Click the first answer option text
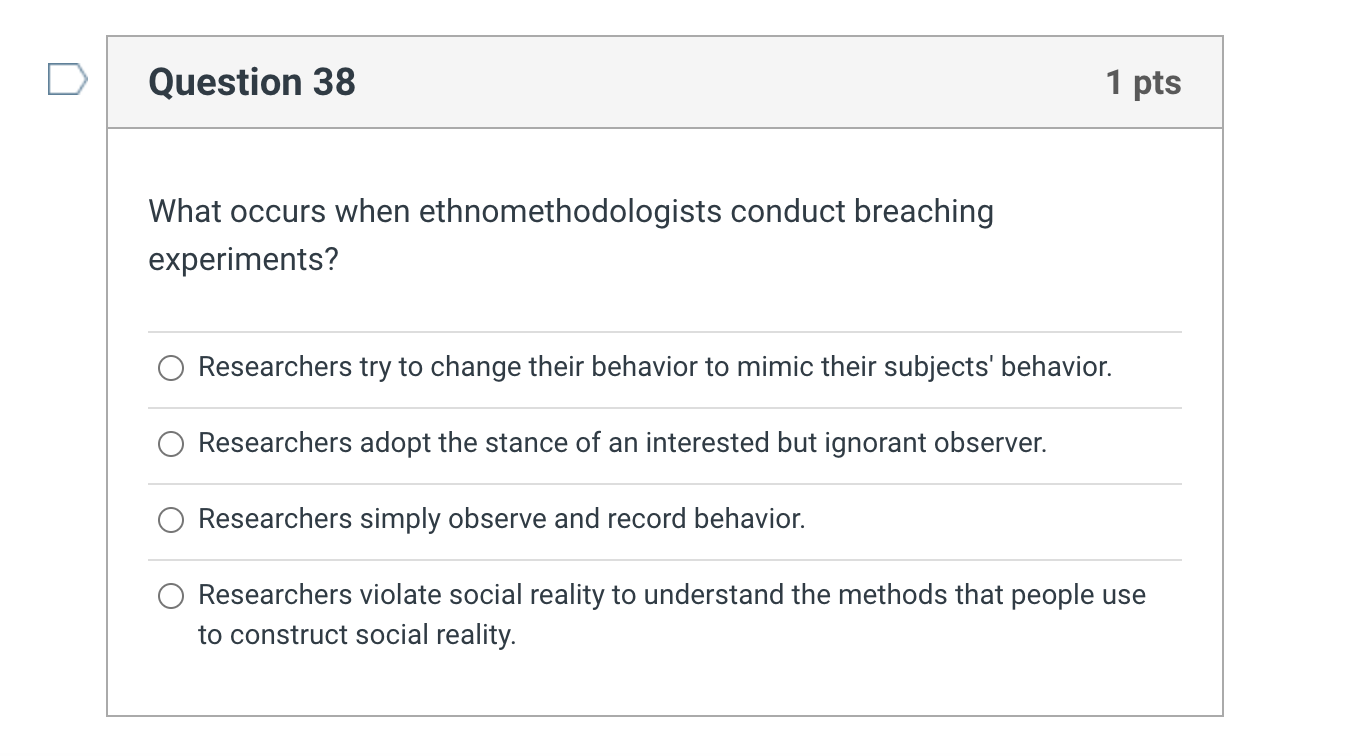 pyautogui.click(x=655, y=367)
